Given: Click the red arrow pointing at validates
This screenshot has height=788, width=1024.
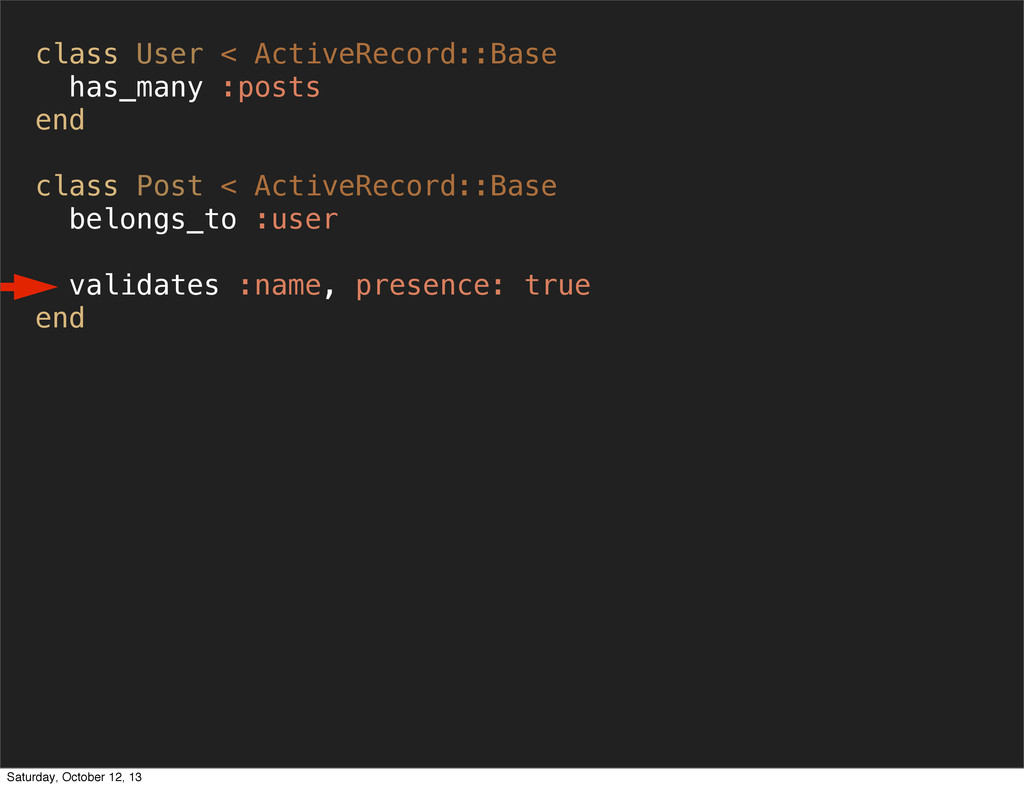Looking at the screenshot, I should tap(29, 287).
